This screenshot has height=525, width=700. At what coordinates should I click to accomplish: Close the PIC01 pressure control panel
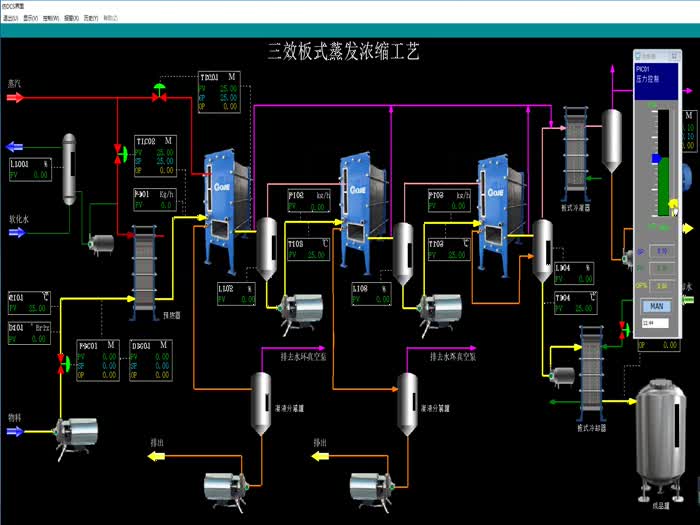pos(677,56)
